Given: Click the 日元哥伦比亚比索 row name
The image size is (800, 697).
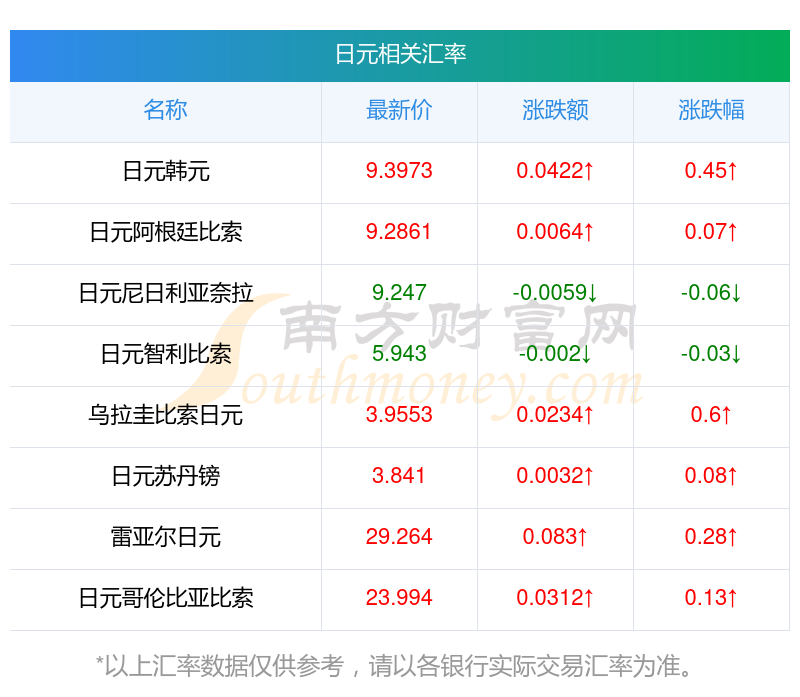Looking at the screenshot, I should [166, 598].
